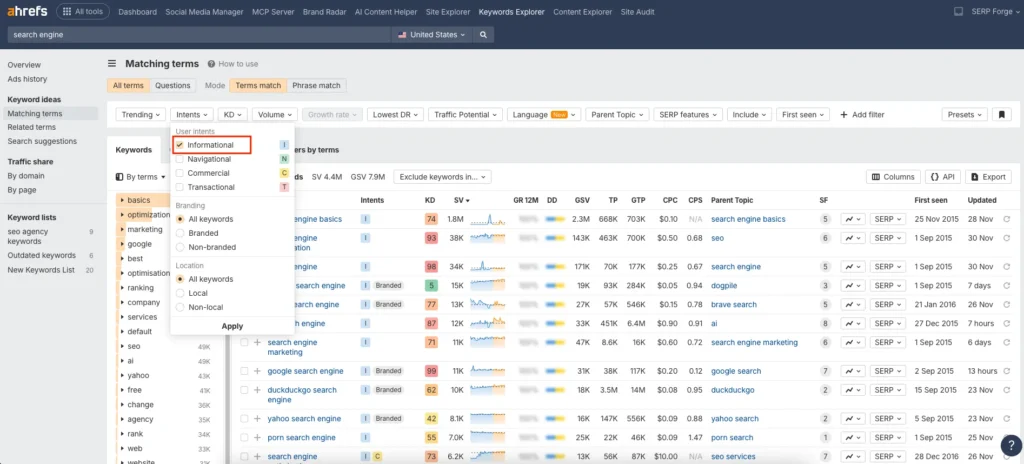
Task: Open the SERP features filter dropdown
Action: coord(688,114)
